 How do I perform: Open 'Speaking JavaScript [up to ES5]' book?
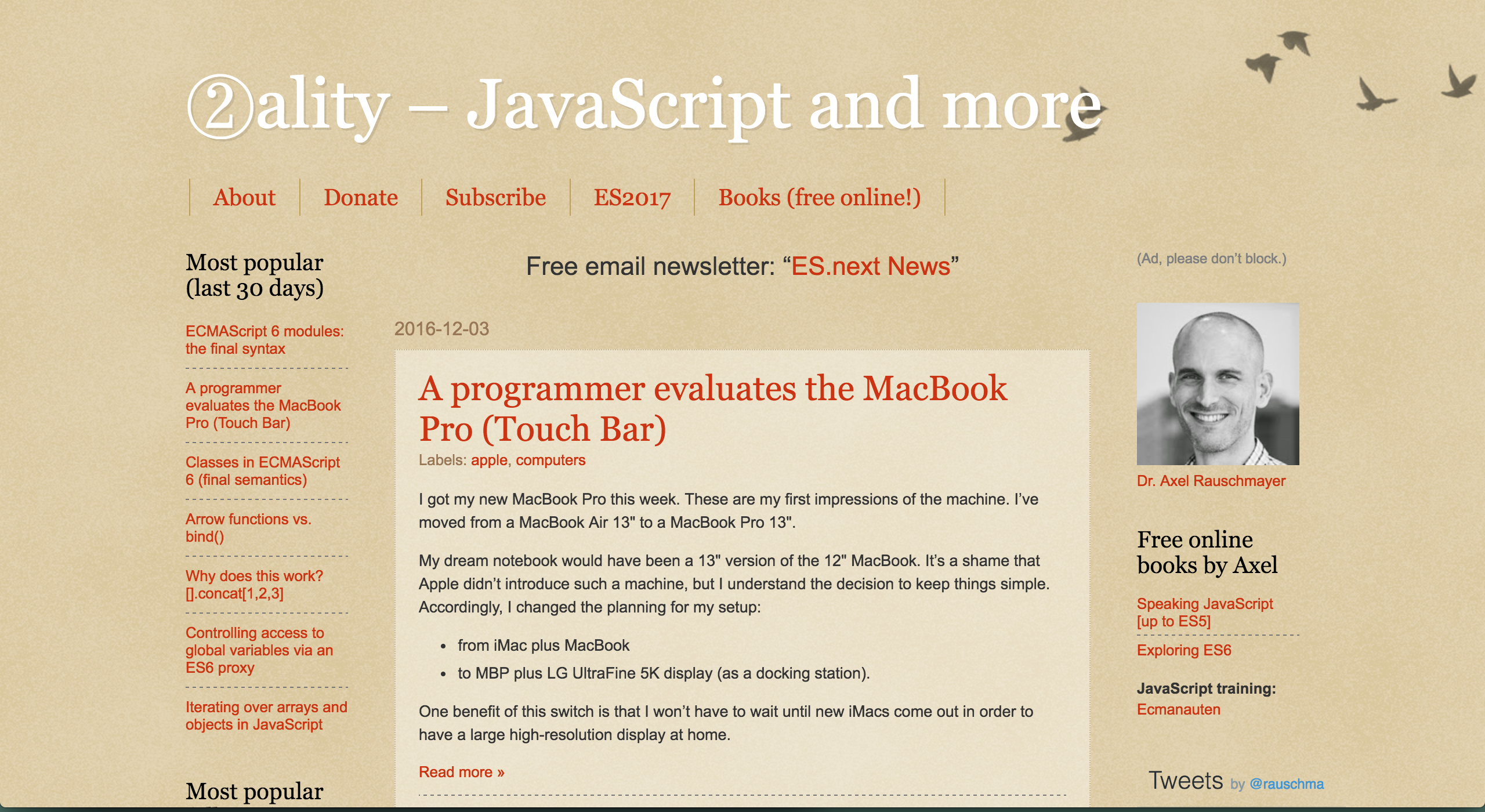[x=1205, y=612]
